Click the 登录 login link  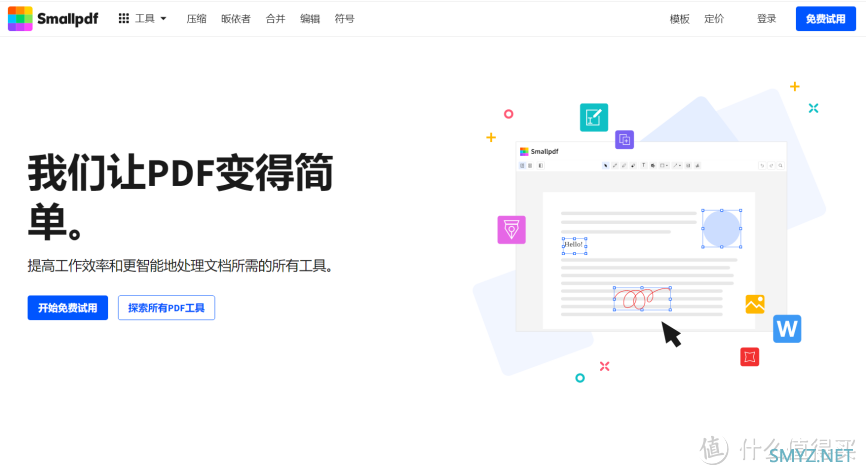767,19
